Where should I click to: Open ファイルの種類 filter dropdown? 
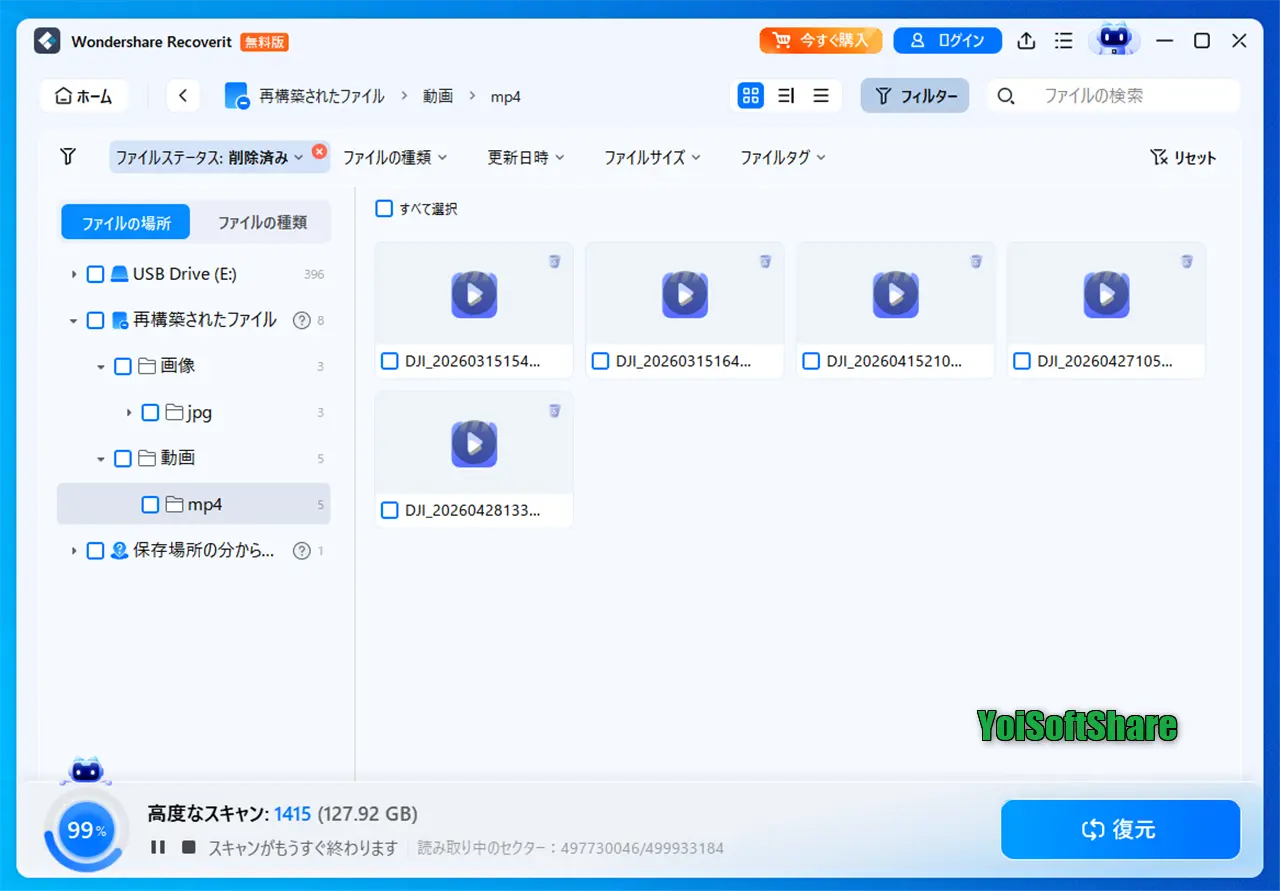(x=395, y=157)
